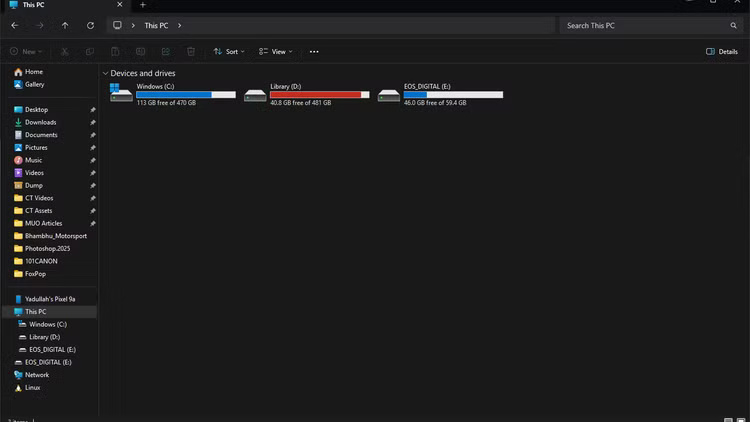Click the "40.8 GB free of 481 GB" text
The image size is (750, 422).
coord(300,103)
